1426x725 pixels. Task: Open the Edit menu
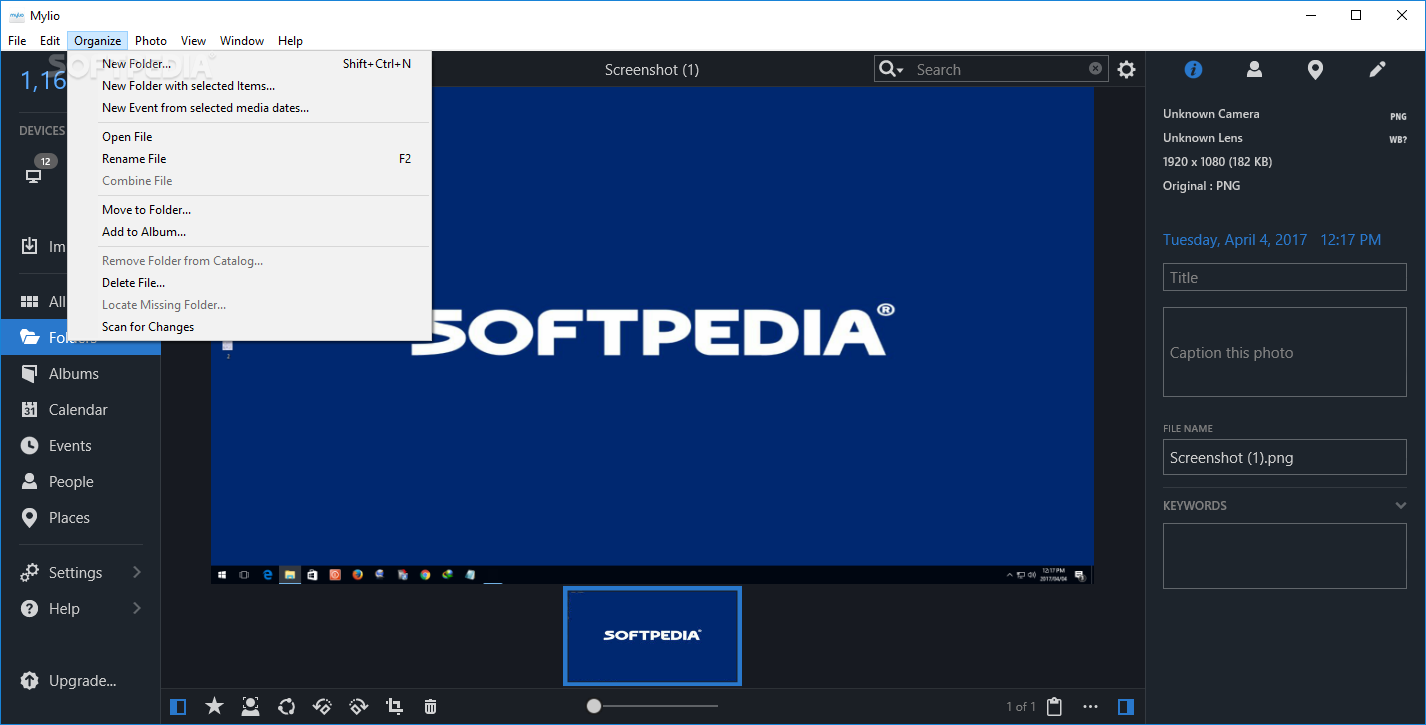click(50, 41)
